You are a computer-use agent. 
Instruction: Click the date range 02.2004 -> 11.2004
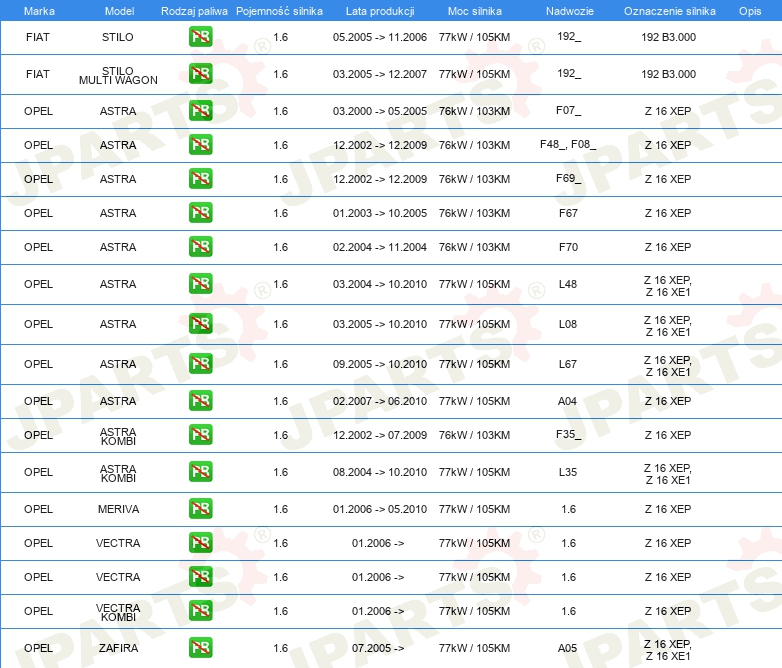point(380,247)
